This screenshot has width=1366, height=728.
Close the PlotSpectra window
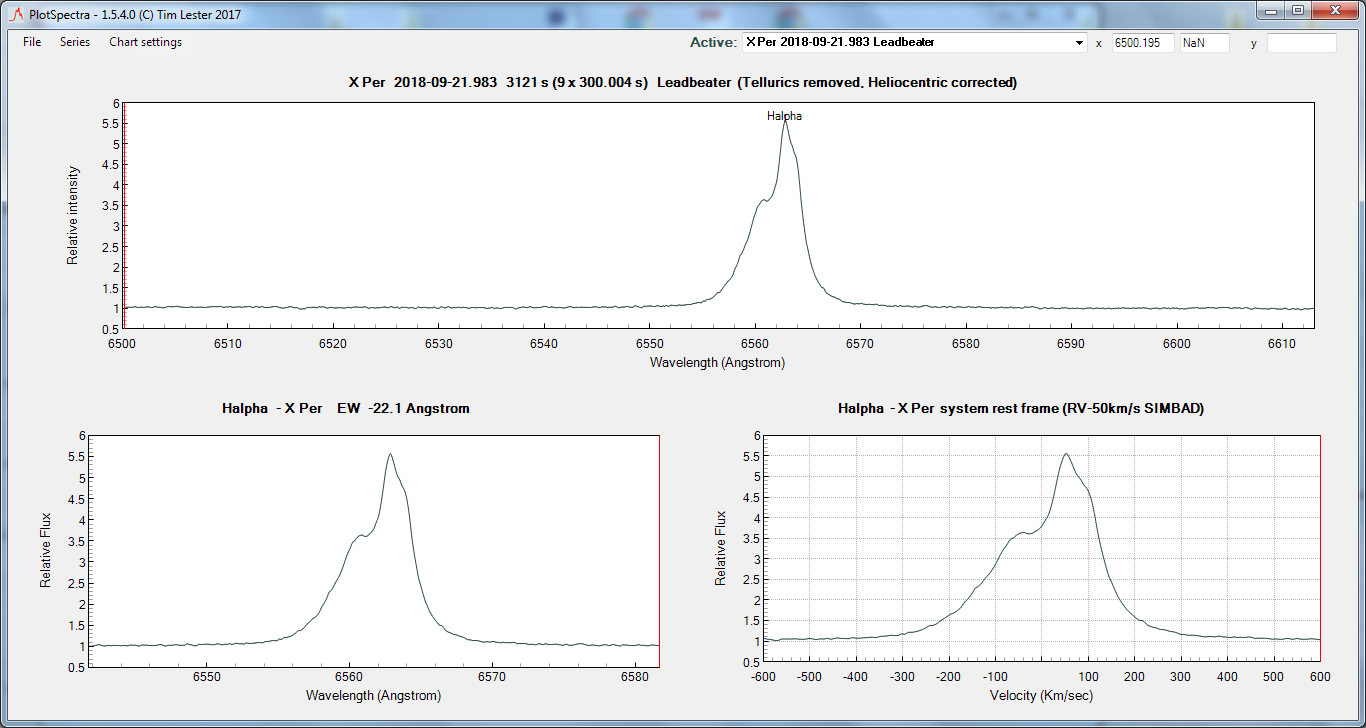tap(1335, 11)
